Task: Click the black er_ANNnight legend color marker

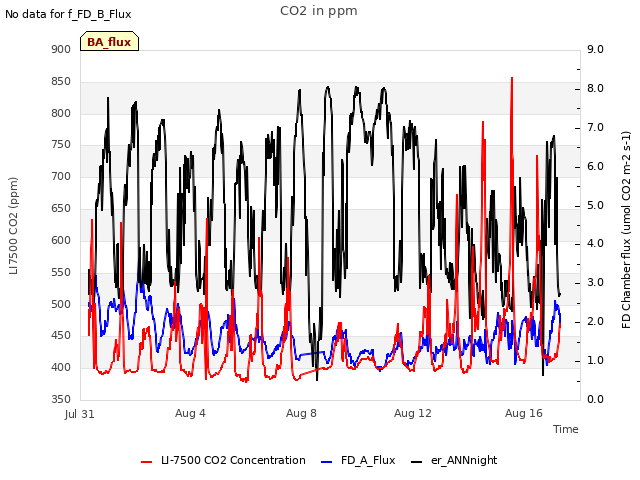Action: coord(416,462)
